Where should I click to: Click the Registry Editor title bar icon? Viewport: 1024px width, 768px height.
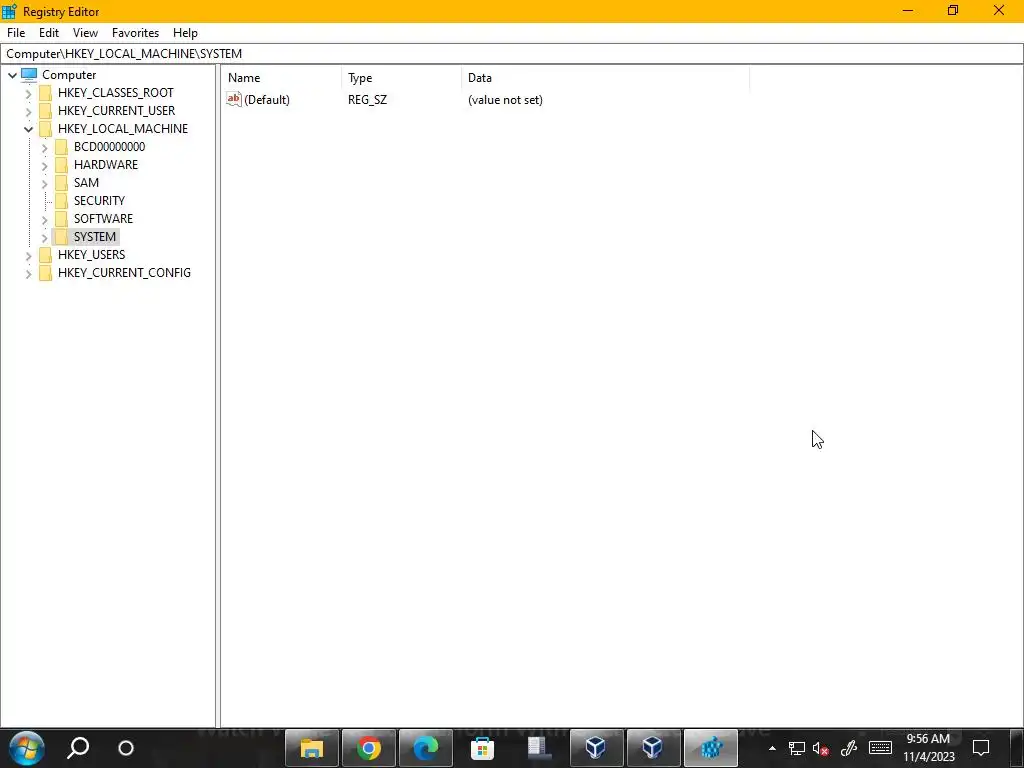9,11
